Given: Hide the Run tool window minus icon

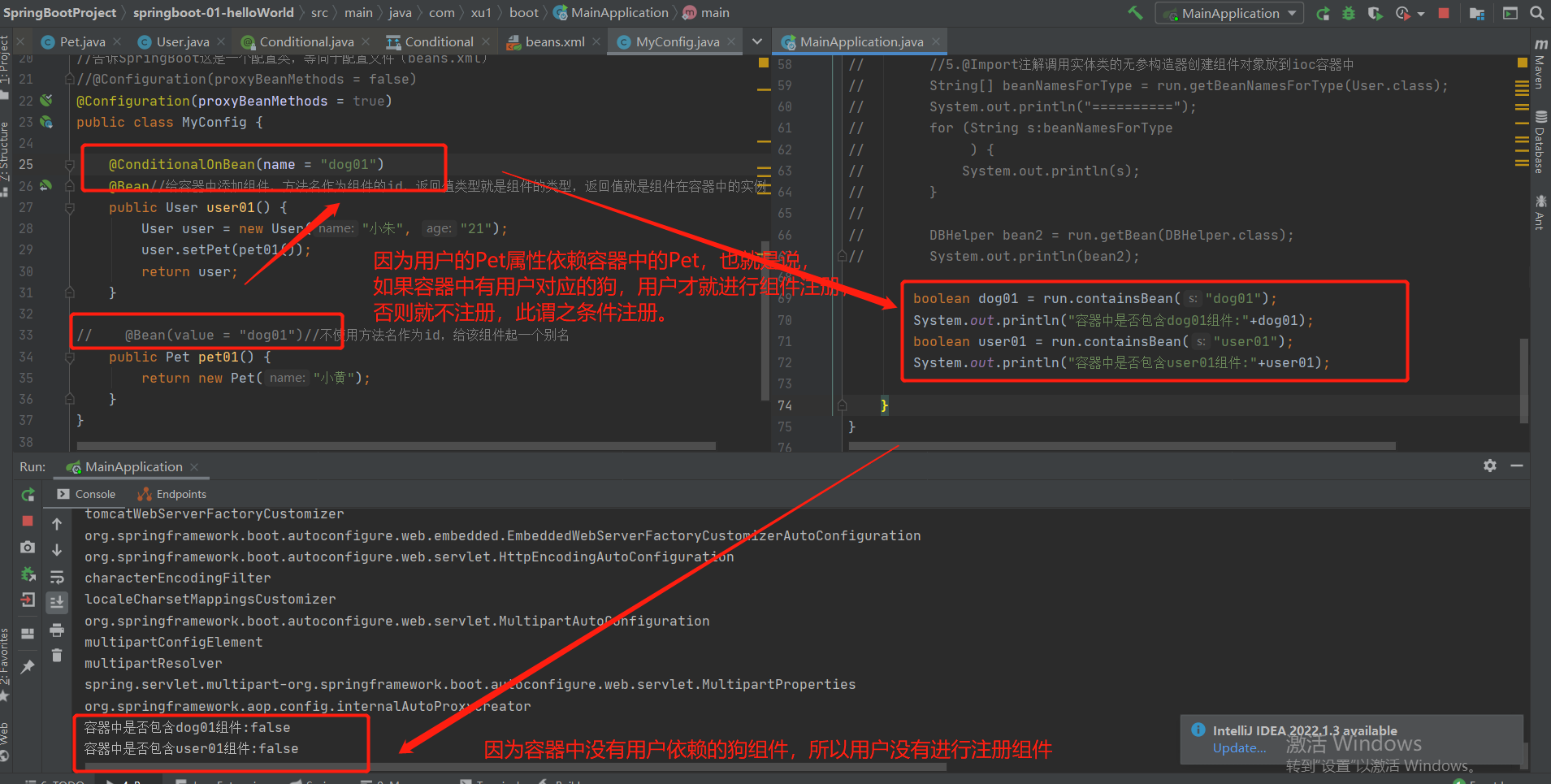Looking at the screenshot, I should pos(1516,466).
